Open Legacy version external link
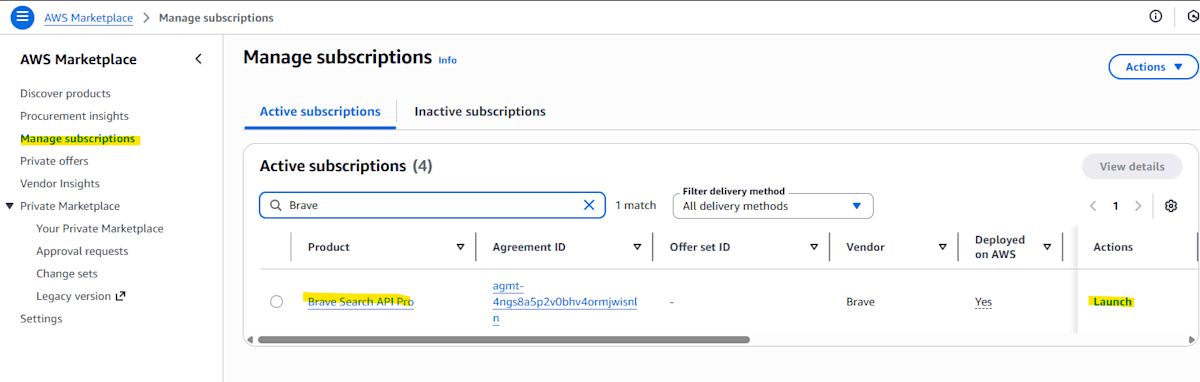 (x=81, y=296)
